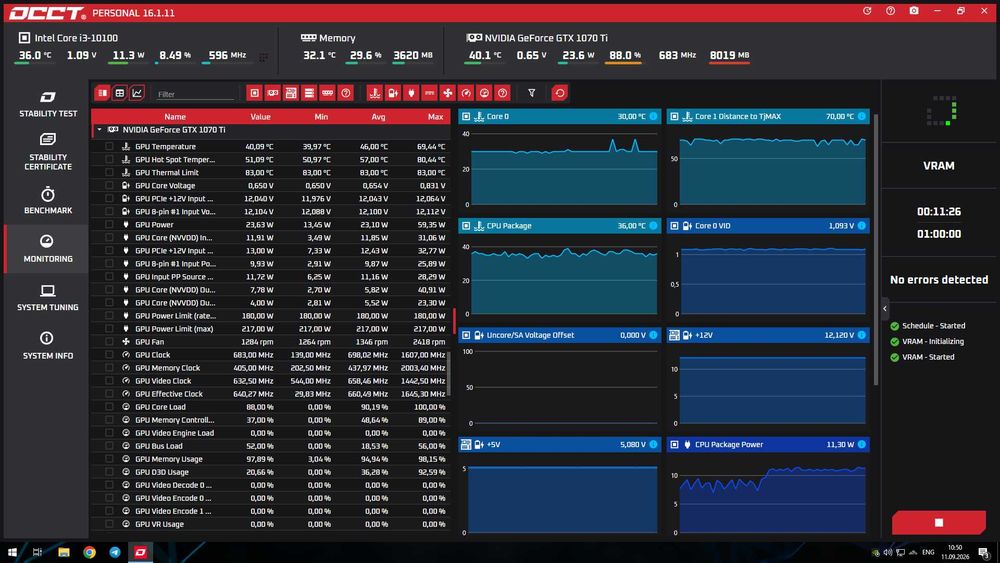Open the System Tuning section

pyautogui.click(x=48, y=298)
